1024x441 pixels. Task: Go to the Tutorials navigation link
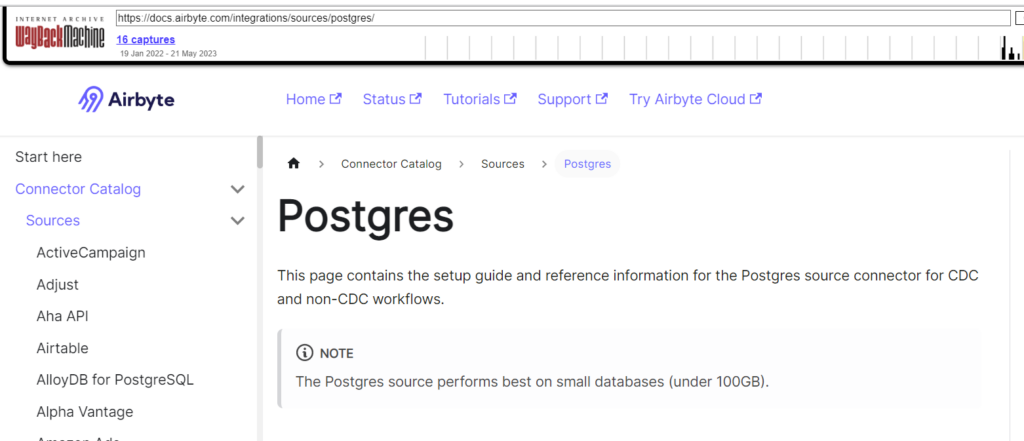click(x=479, y=99)
